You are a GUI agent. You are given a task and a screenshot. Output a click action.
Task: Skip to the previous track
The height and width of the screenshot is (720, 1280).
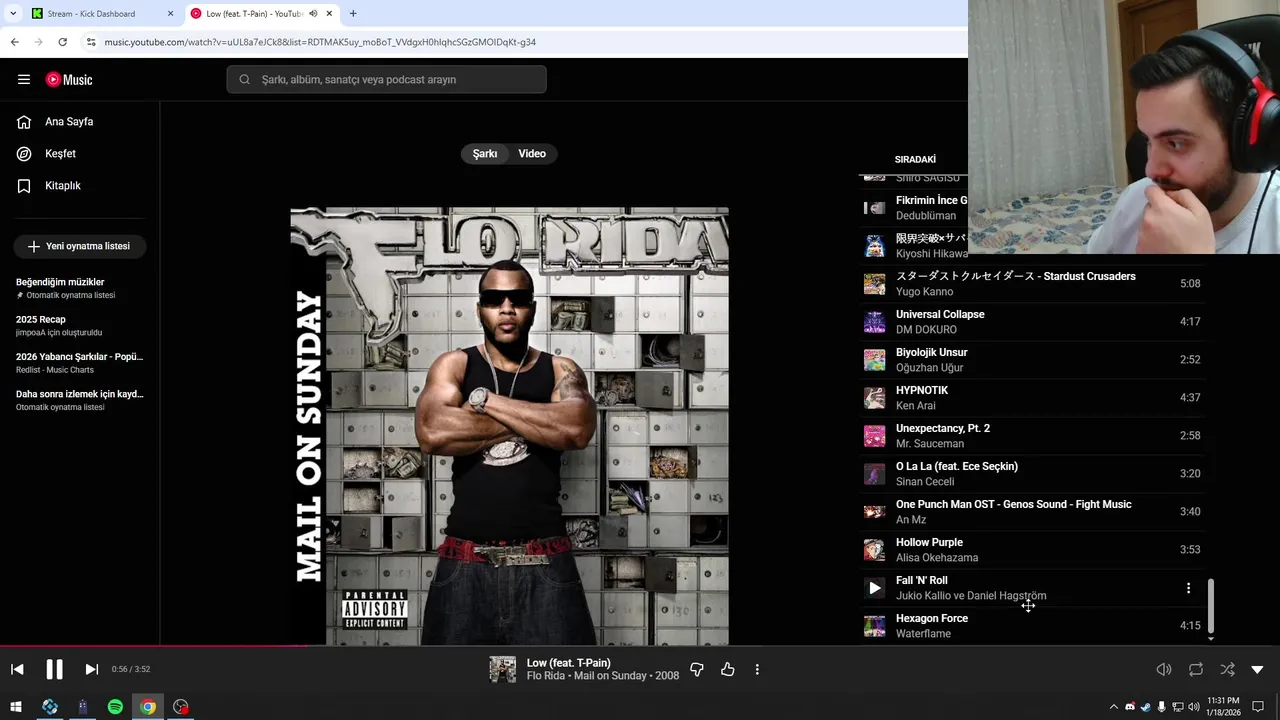coord(17,670)
